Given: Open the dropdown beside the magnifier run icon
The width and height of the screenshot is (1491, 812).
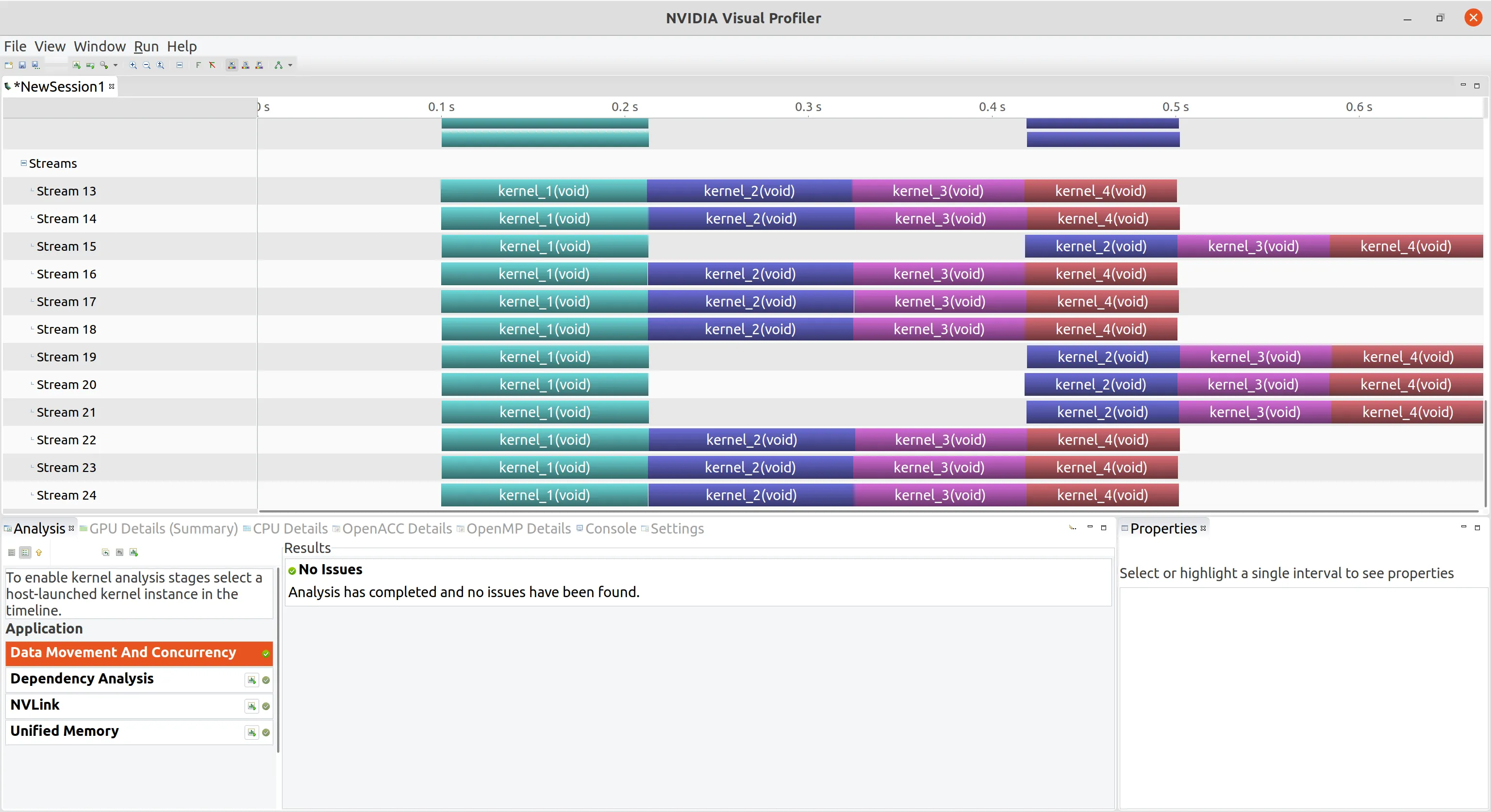Looking at the screenshot, I should tap(115, 65).
